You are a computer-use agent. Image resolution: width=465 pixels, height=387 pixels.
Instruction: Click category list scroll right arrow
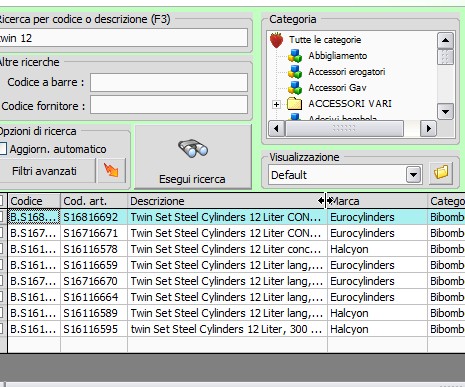(428, 128)
